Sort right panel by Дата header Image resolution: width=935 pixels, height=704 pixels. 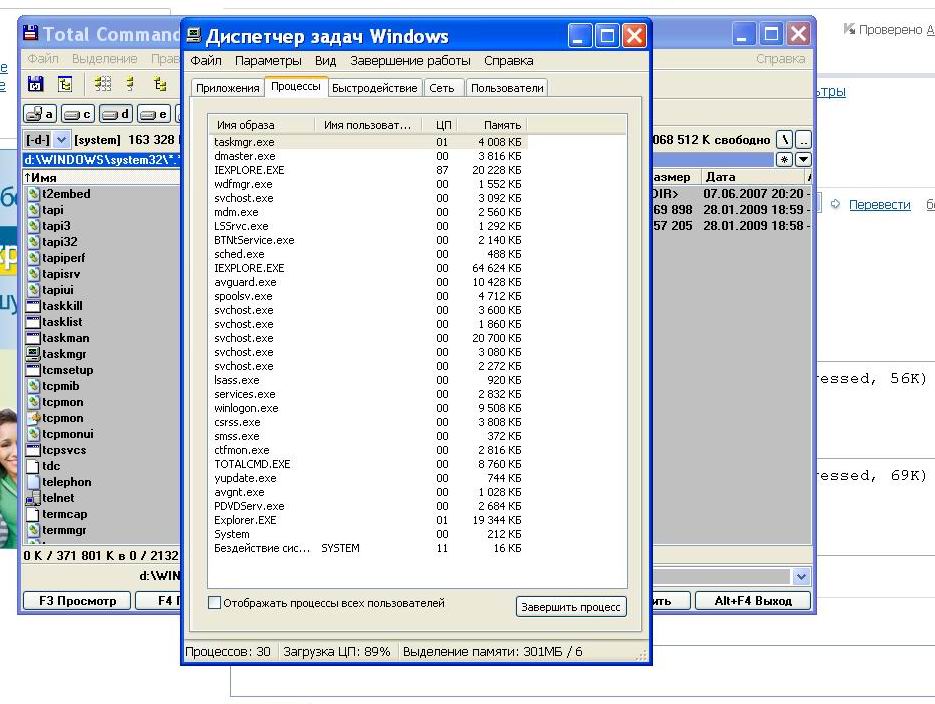click(754, 177)
